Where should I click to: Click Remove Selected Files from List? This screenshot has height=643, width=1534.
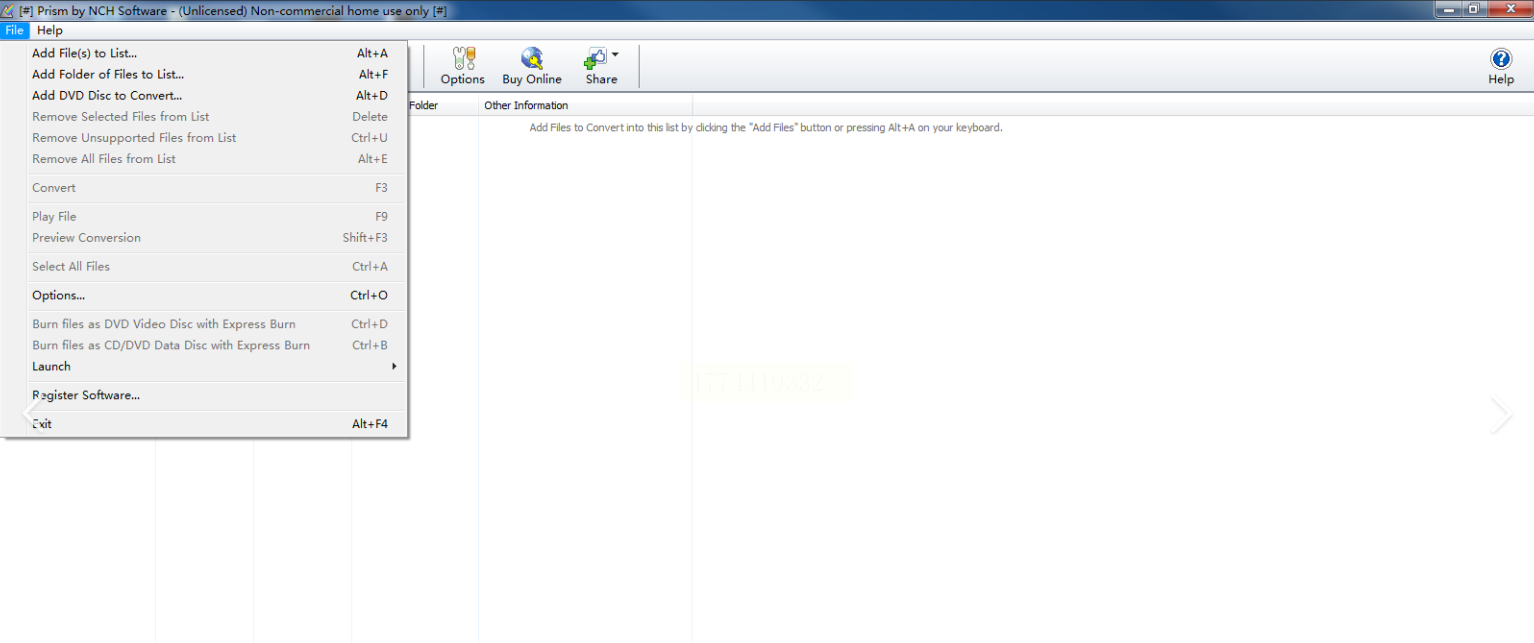pos(205,117)
